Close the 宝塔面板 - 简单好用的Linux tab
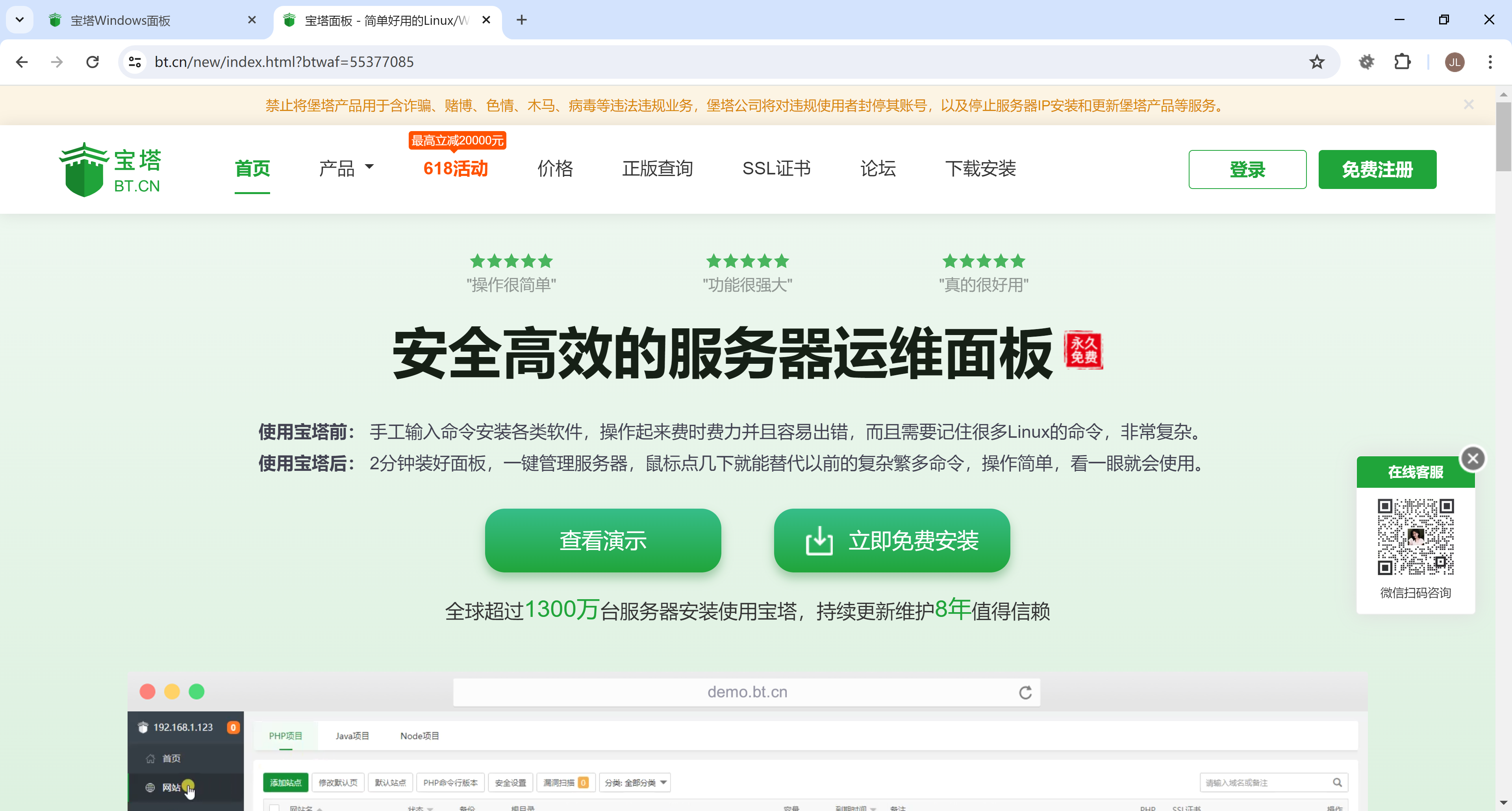This screenshot has height=811, width=1512. click(x=486, y=20)
